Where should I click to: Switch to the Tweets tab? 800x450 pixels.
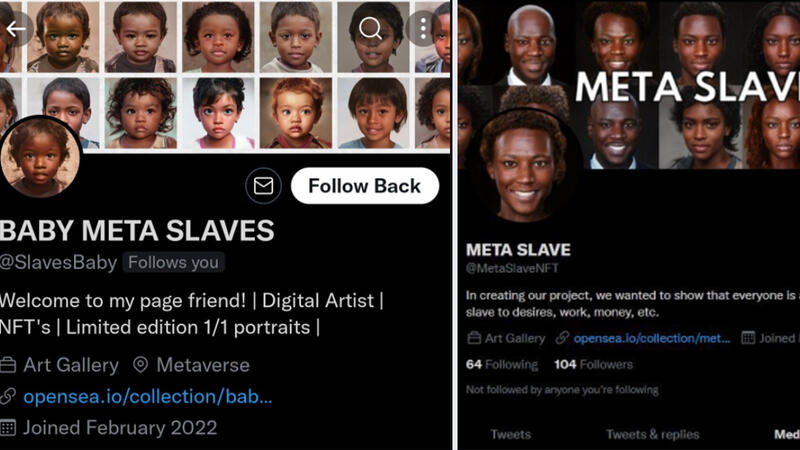511,434
